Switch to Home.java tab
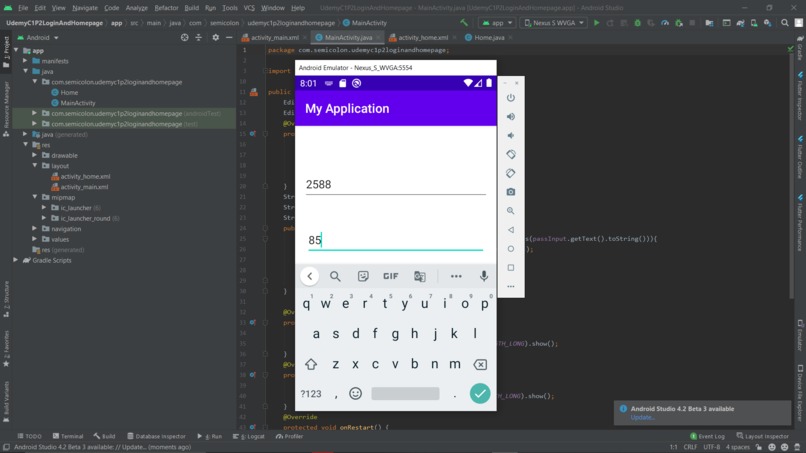Screen dimensions: 806x453 (489, 38)
